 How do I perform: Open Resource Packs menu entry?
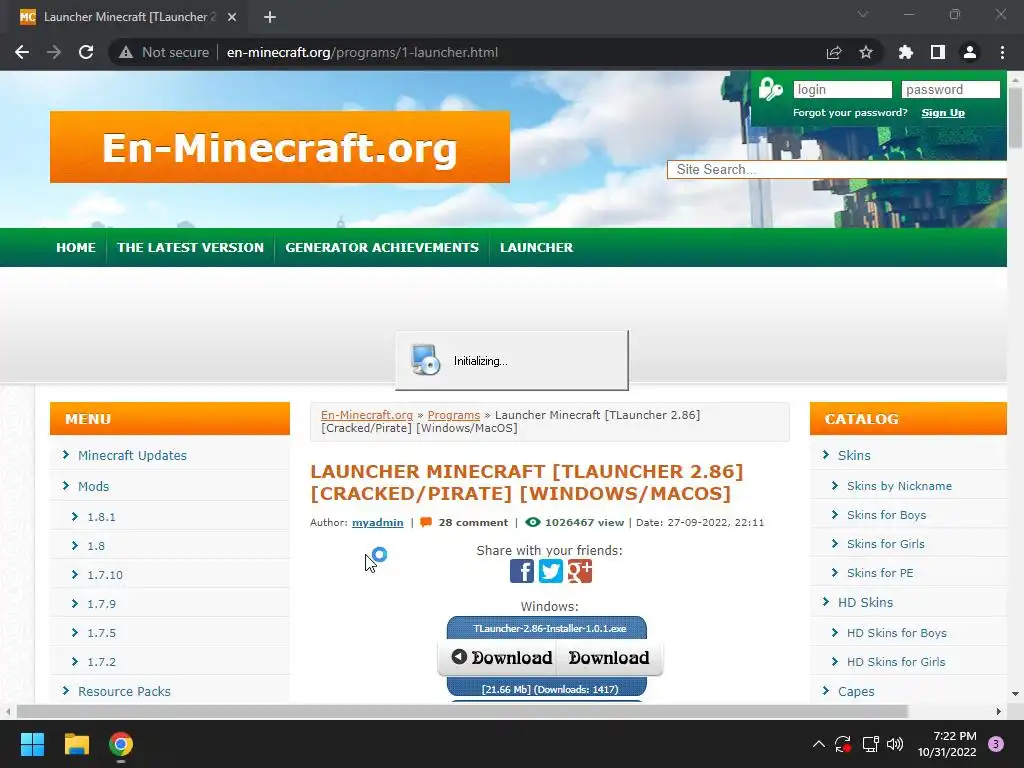[124, 692]
